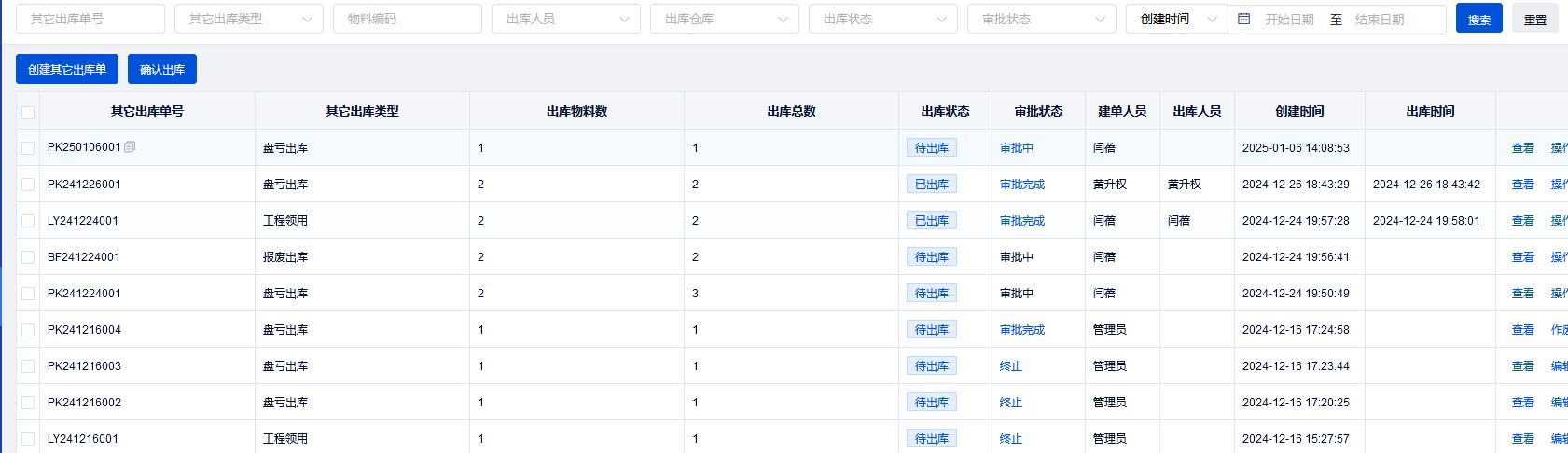Expand the 出库人员 dropdown

pyautogui.click(x=565, y=19)
